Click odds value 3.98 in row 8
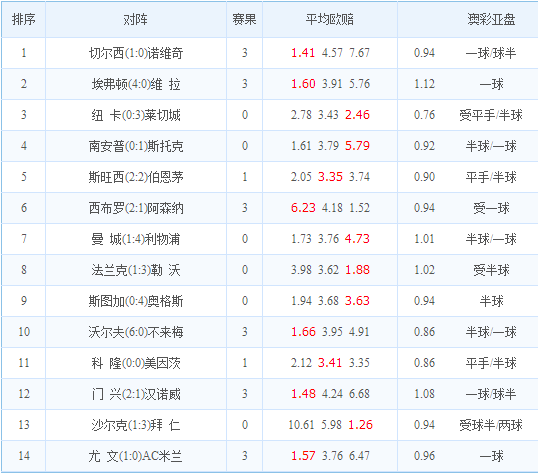The image size is (538, 473). (301, 270)
